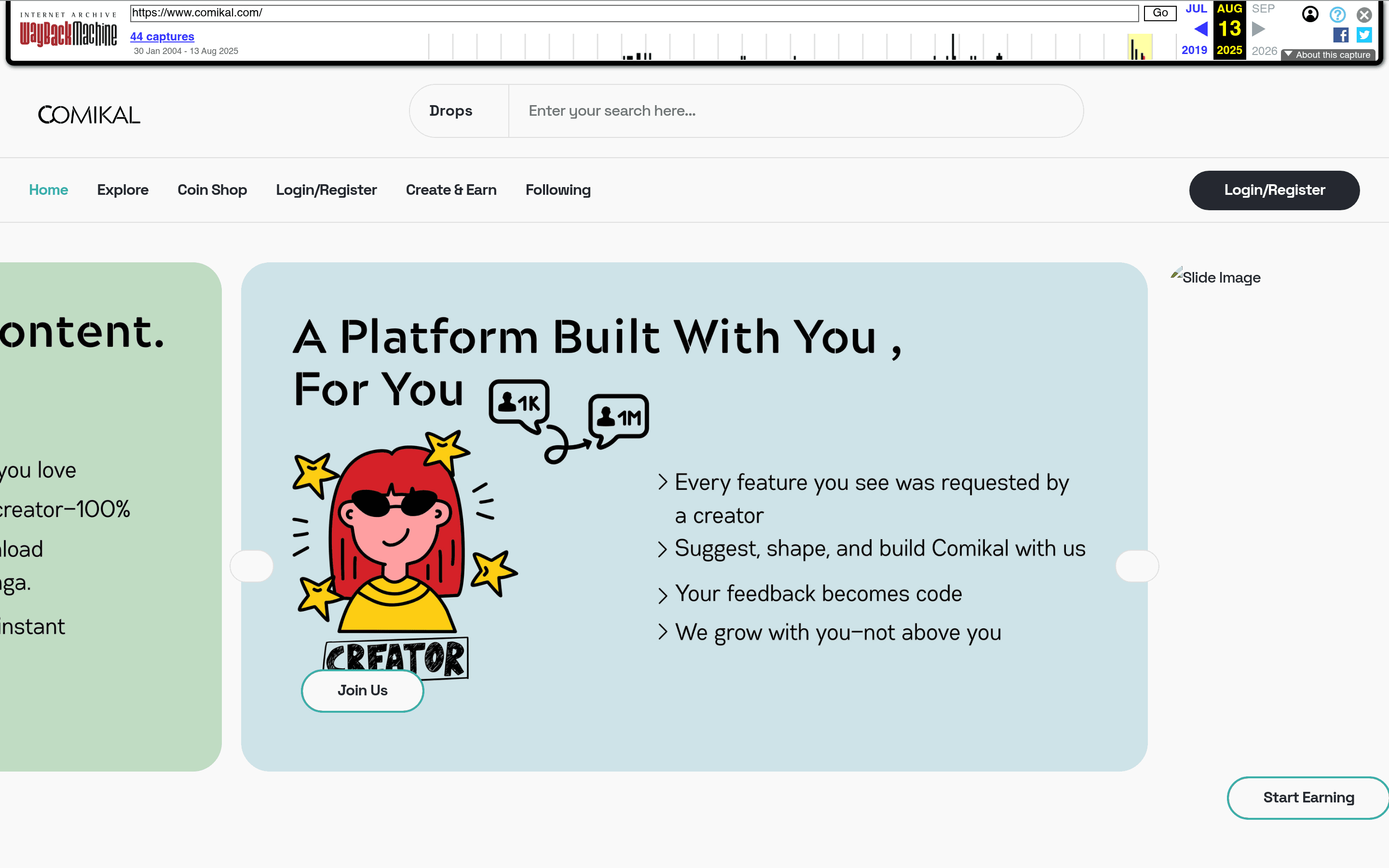Screen dimensions: 1389x868
Task: Select the 2019 year link
Action: click(x=1195, y=50)
